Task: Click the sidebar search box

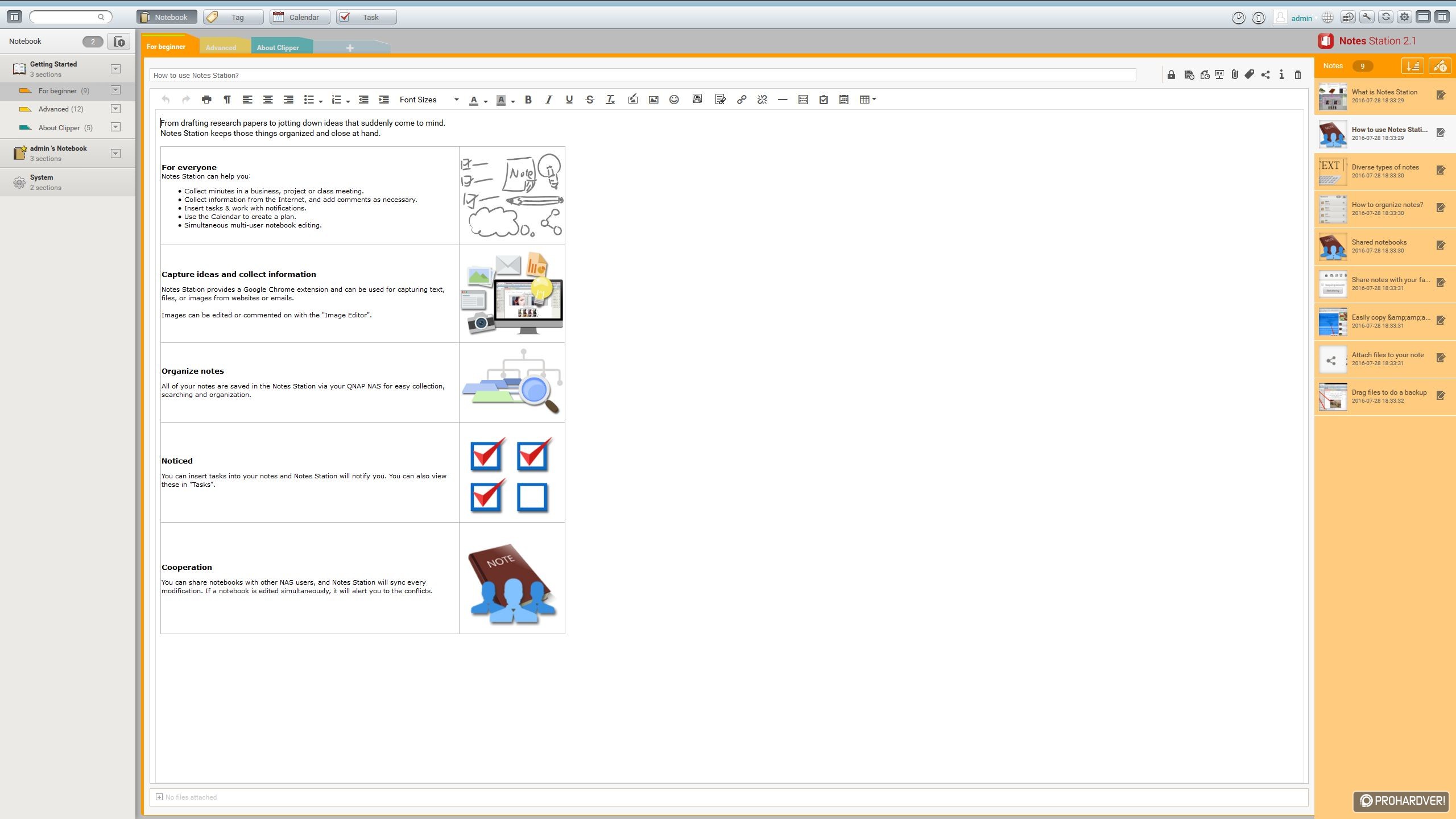Action: [71, 17]
